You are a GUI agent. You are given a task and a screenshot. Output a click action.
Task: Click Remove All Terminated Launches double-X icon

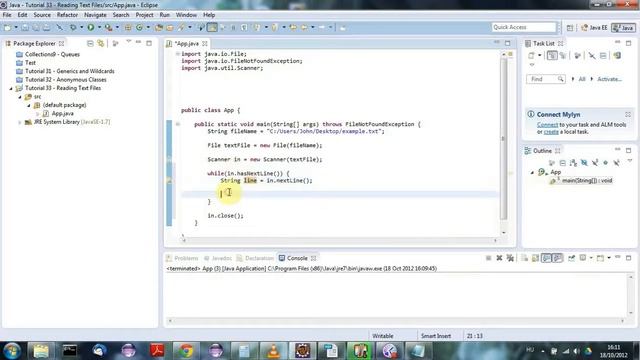click(x=510, y=258)
